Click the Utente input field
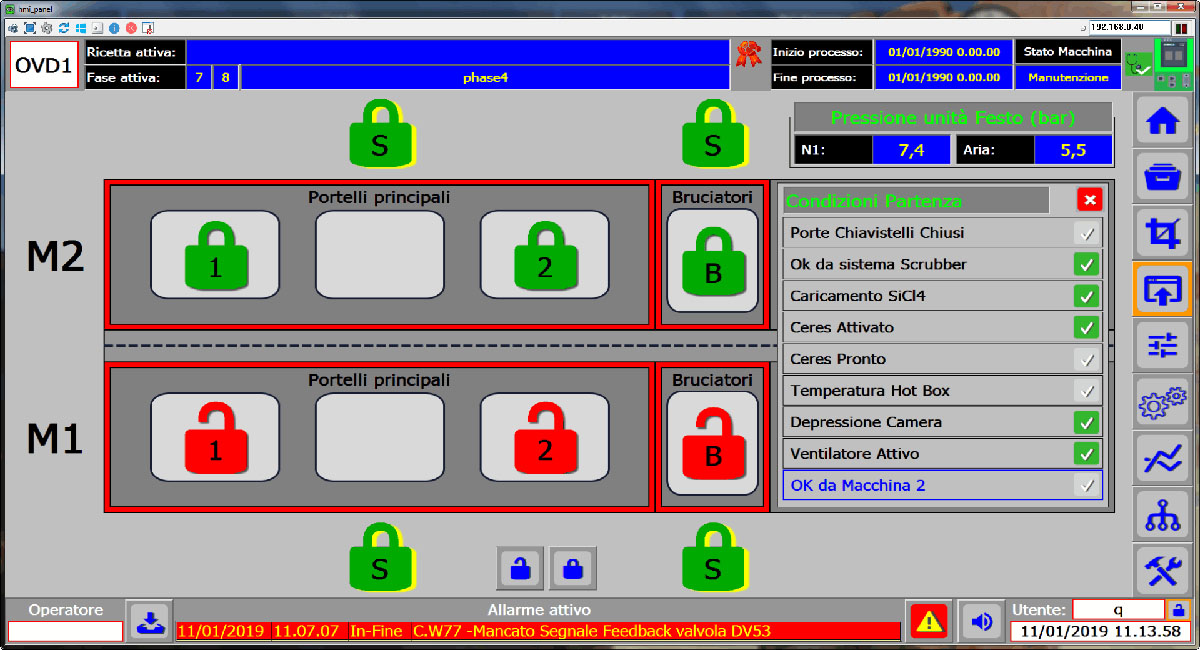 click(1118, 609)
